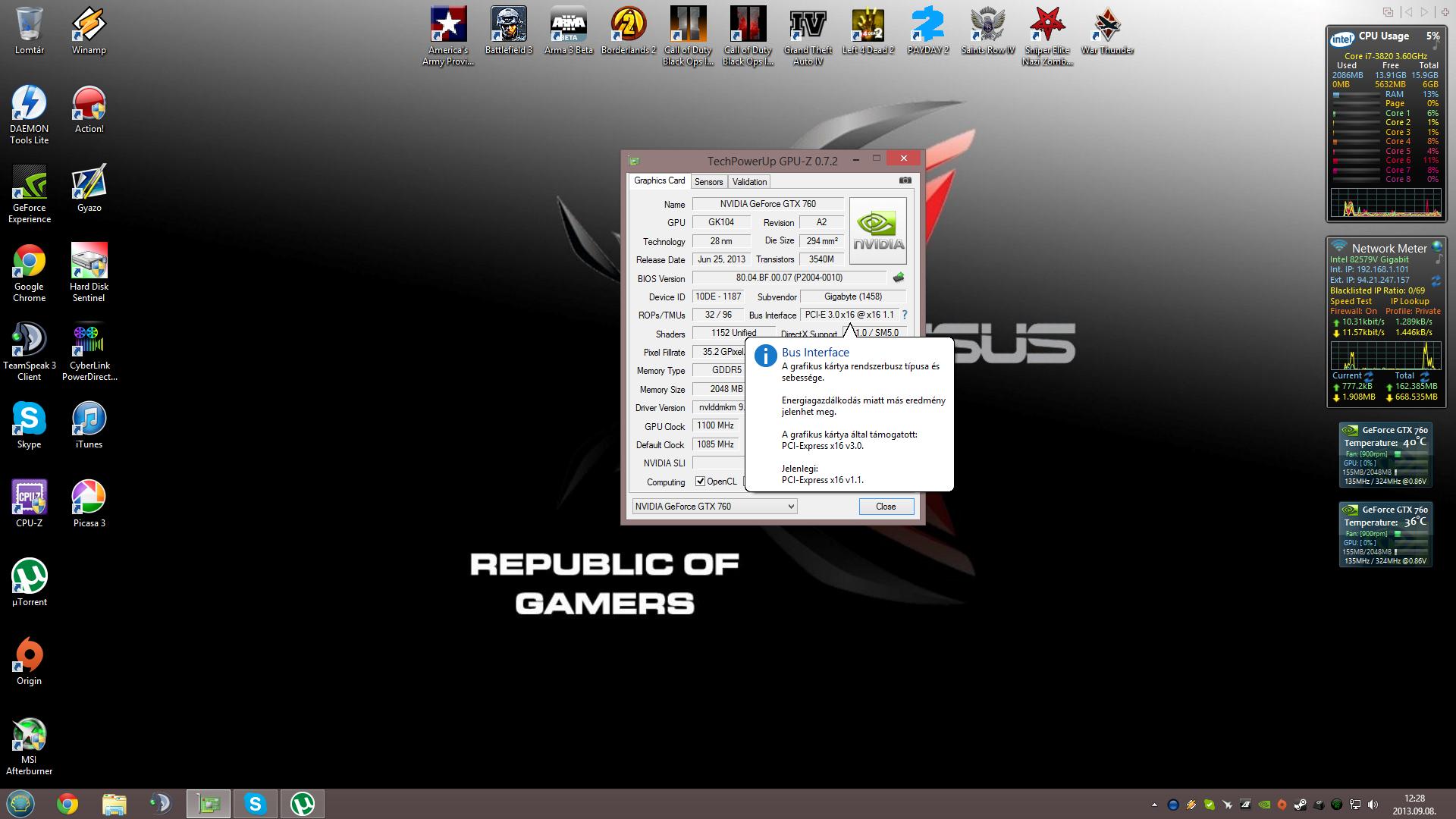1456x819 pixels.
Task: Launch Borderlands 2 shortcut
Action: tap(629, 31)
